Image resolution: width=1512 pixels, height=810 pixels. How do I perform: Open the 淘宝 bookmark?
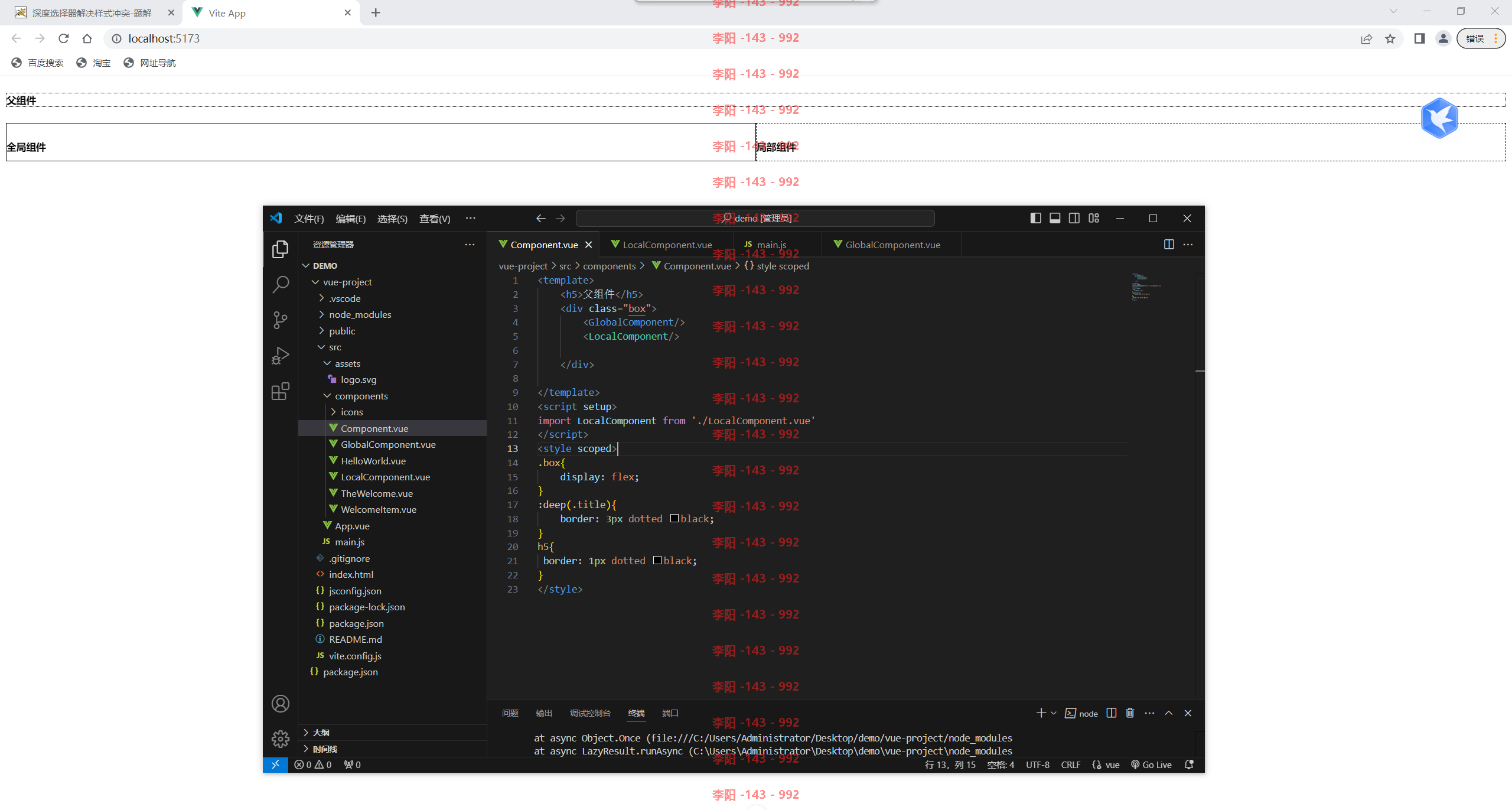[x=93, y=63]
